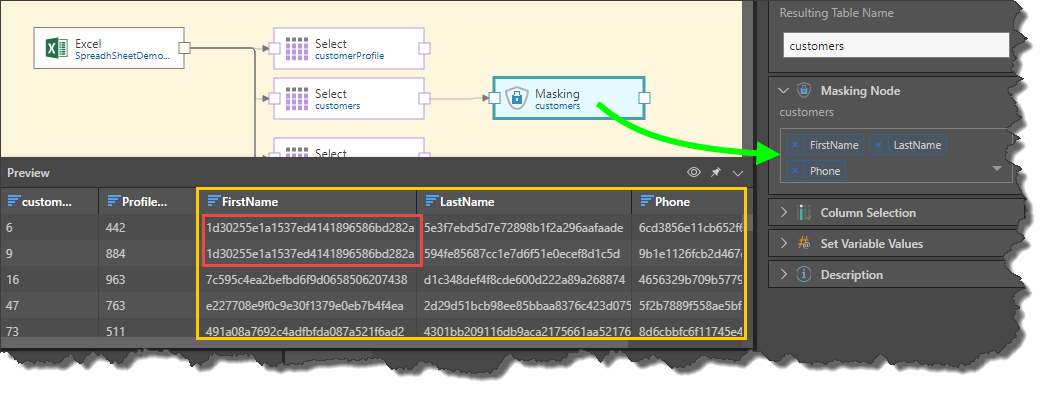The height and width of the screenshot is (394, 1050).
Task: Pin the Preview panel
Action: coord(716,173)
